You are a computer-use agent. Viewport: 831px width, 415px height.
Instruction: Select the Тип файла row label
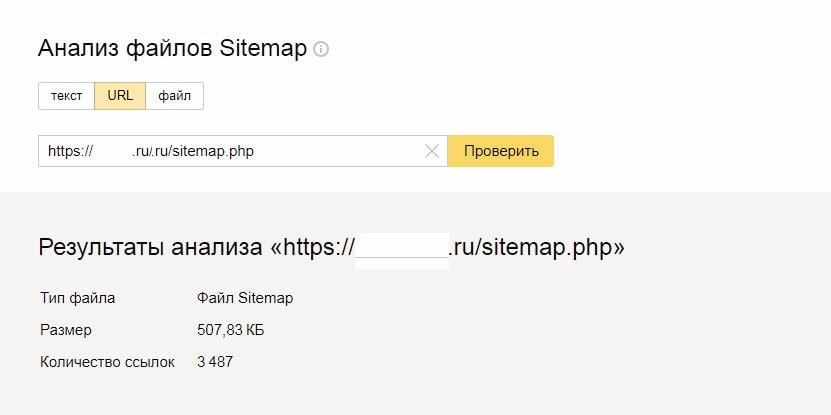[x=77, y=298]
